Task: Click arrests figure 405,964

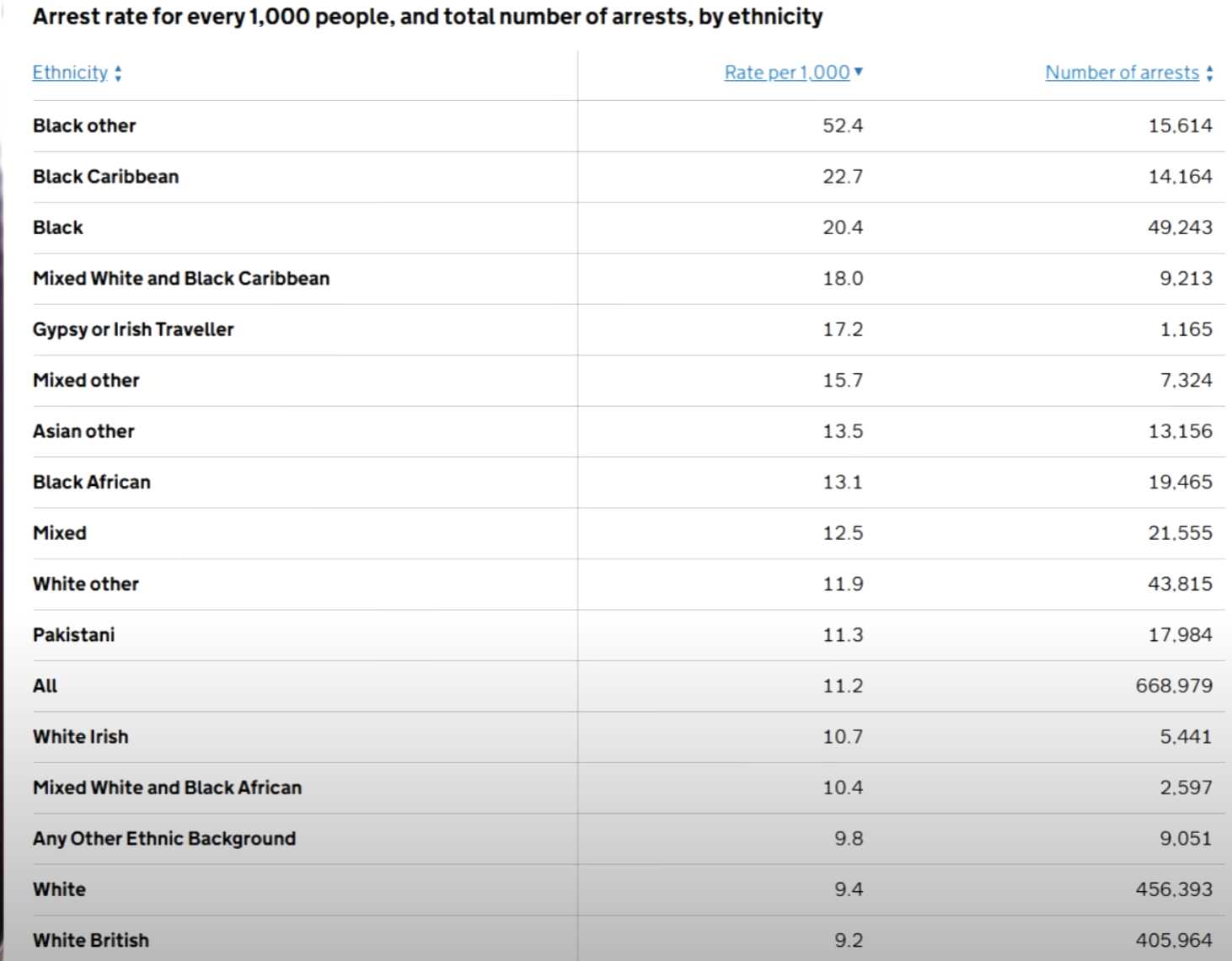Action: point(1174,941)
